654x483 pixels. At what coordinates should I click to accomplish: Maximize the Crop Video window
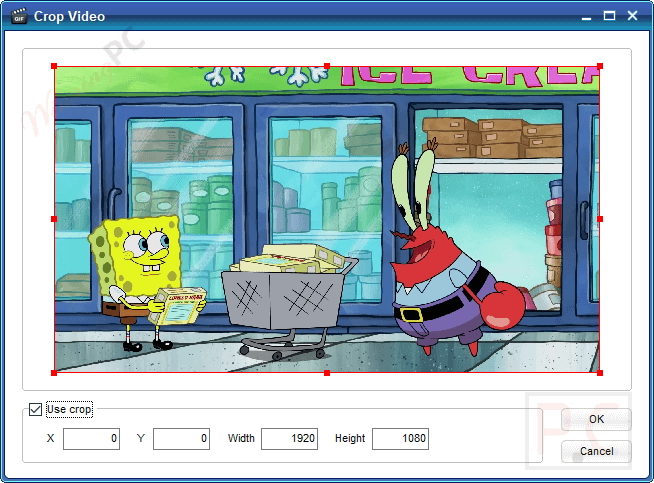click(x=609, y=16)
